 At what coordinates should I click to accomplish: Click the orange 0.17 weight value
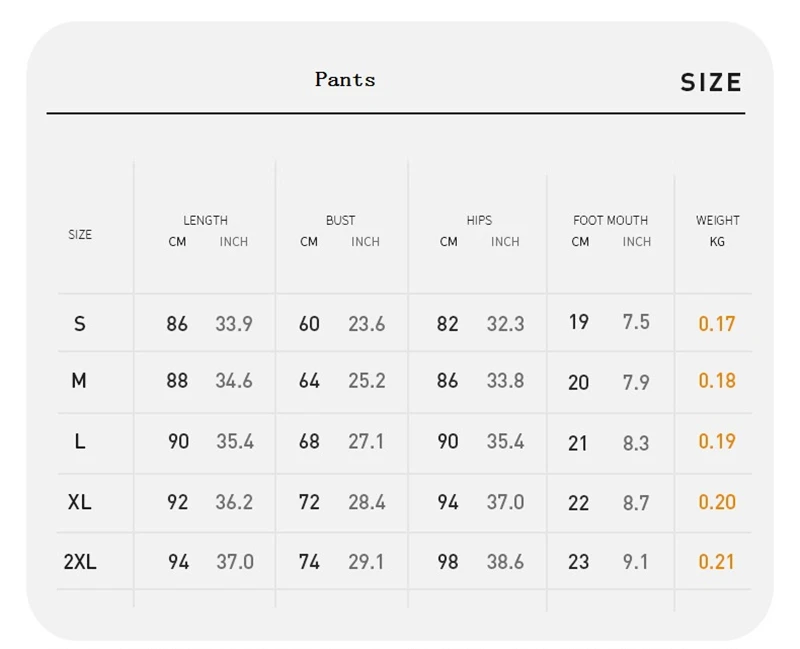(717, 324)
